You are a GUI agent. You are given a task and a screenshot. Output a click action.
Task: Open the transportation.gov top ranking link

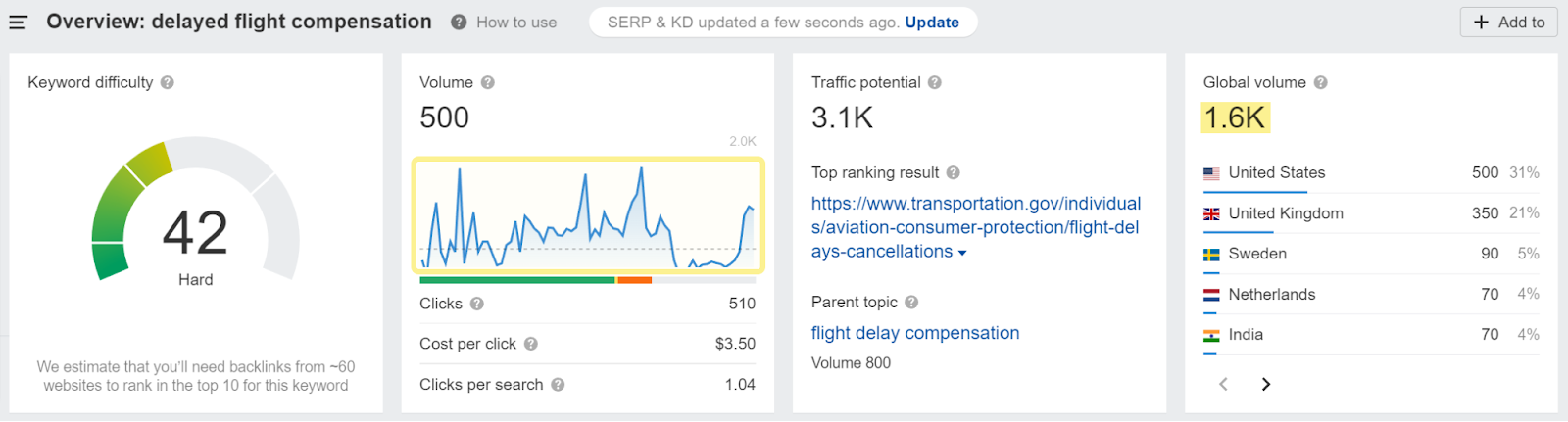[975, 227]
